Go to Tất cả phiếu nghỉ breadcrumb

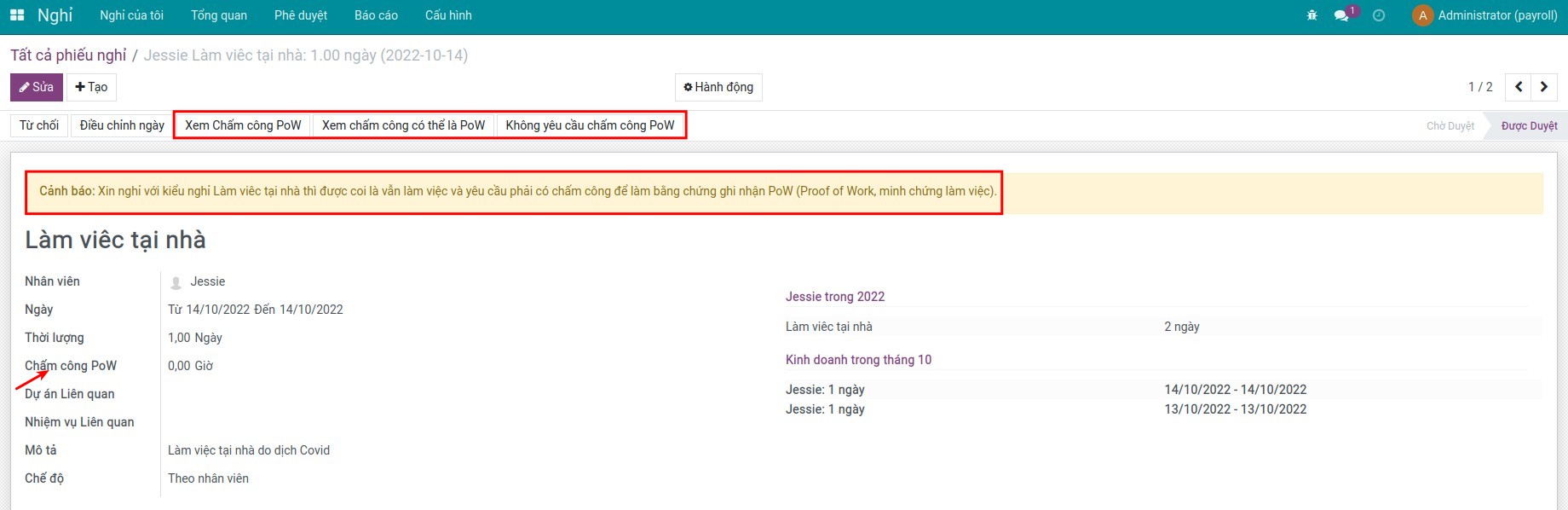tap(68, 55)
